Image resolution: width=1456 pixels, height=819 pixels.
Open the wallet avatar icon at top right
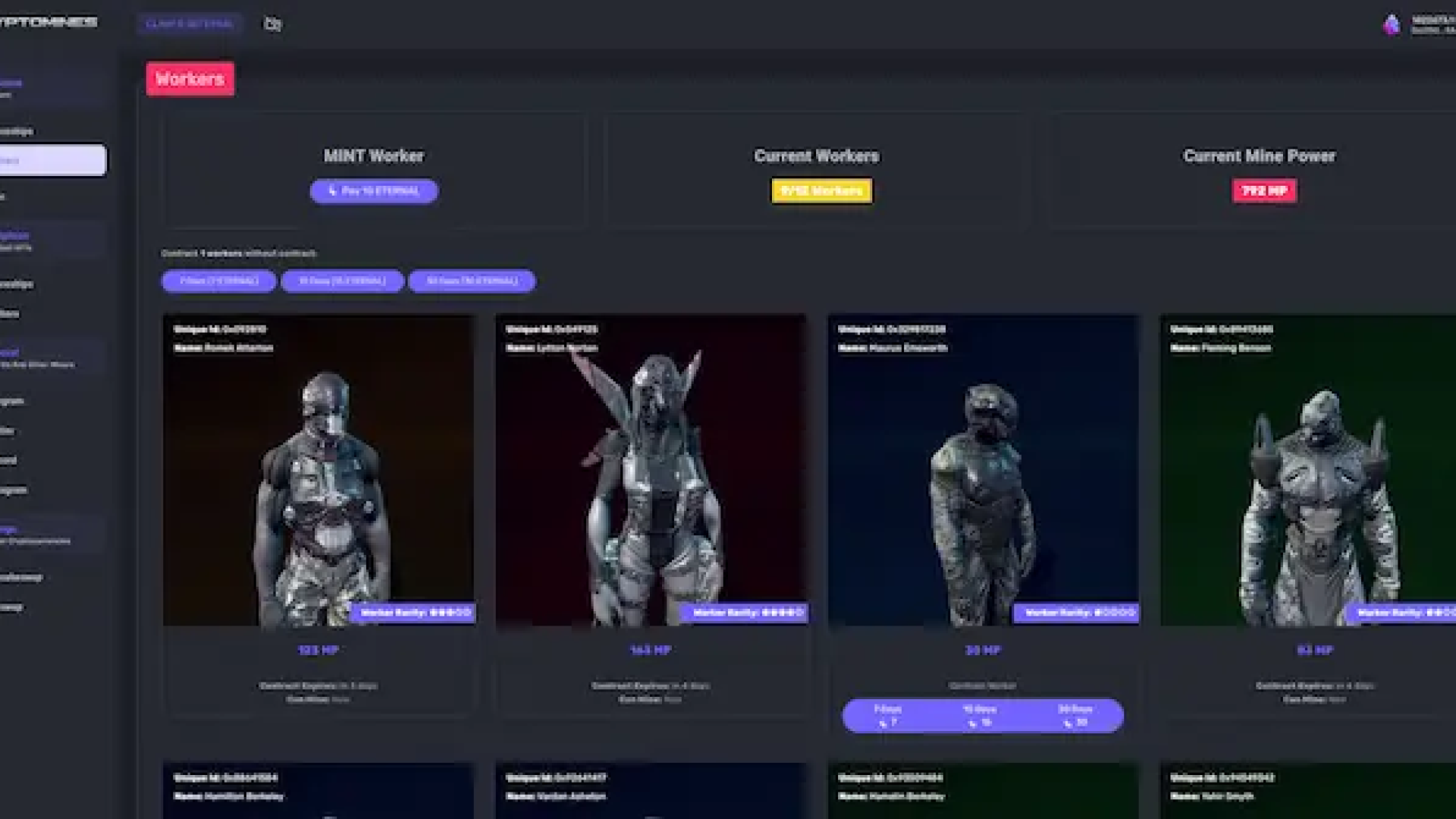(1392, 25)
